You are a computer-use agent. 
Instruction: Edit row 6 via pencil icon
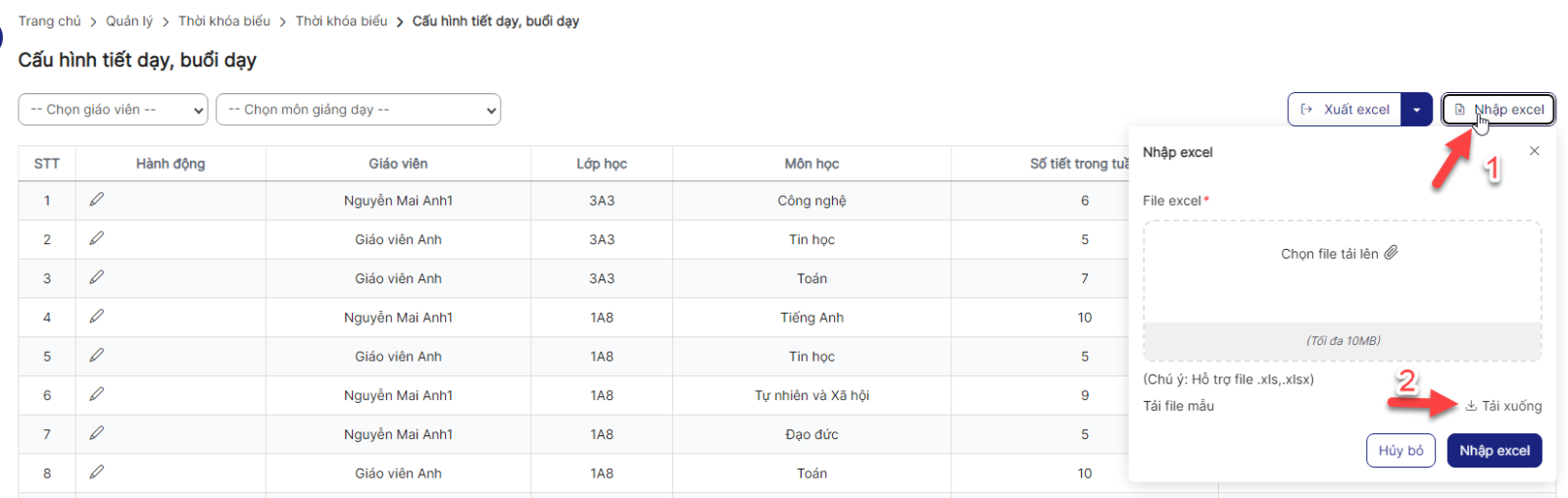click(x=96, y=394)
